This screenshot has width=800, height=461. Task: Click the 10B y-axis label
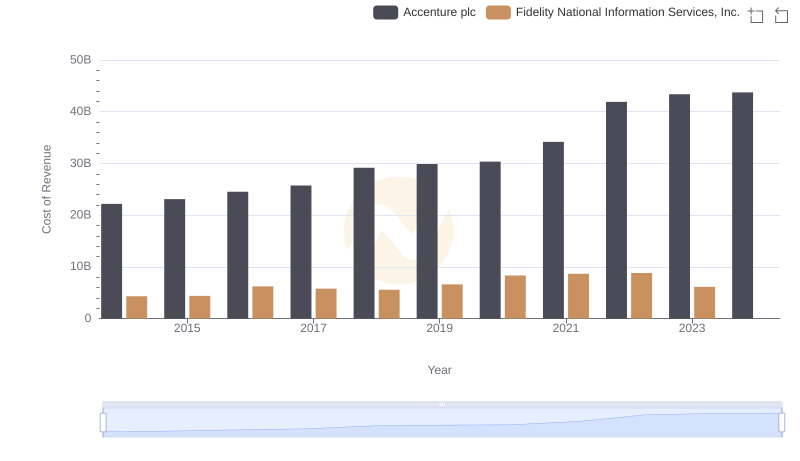[x=81, y=266]
